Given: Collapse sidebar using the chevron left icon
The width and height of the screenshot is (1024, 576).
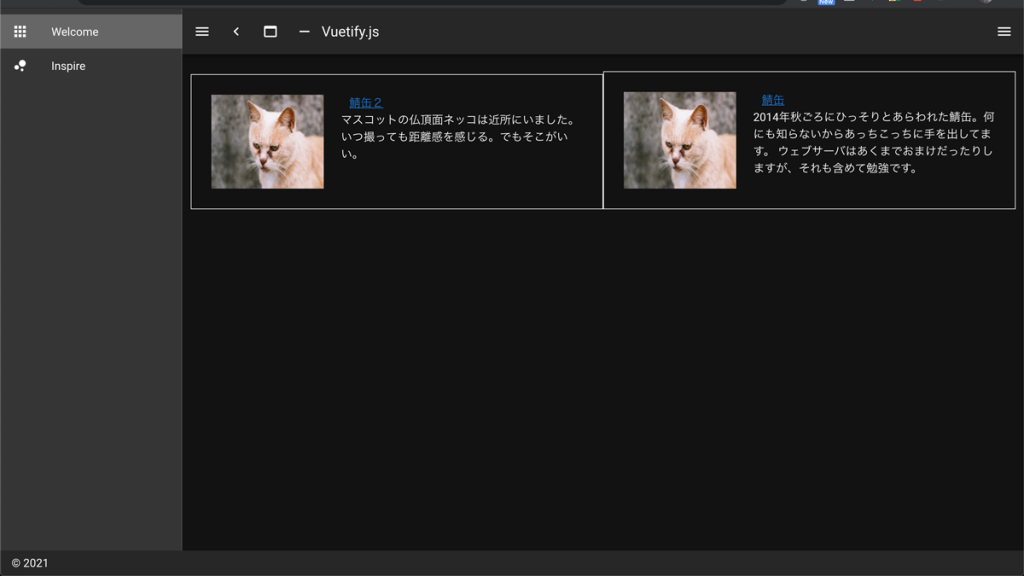Looking at the screenshot, I should click(x=236, y=31).
